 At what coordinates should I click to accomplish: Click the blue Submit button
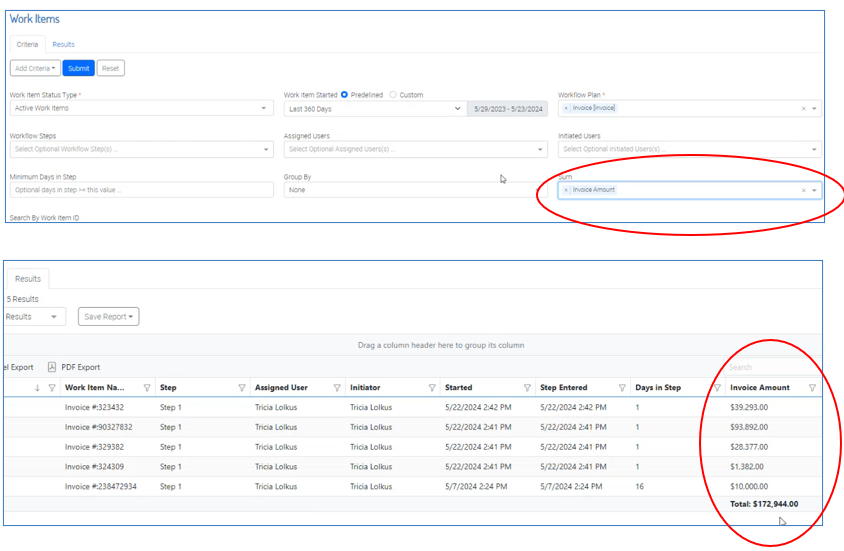[x=79, y=68]
